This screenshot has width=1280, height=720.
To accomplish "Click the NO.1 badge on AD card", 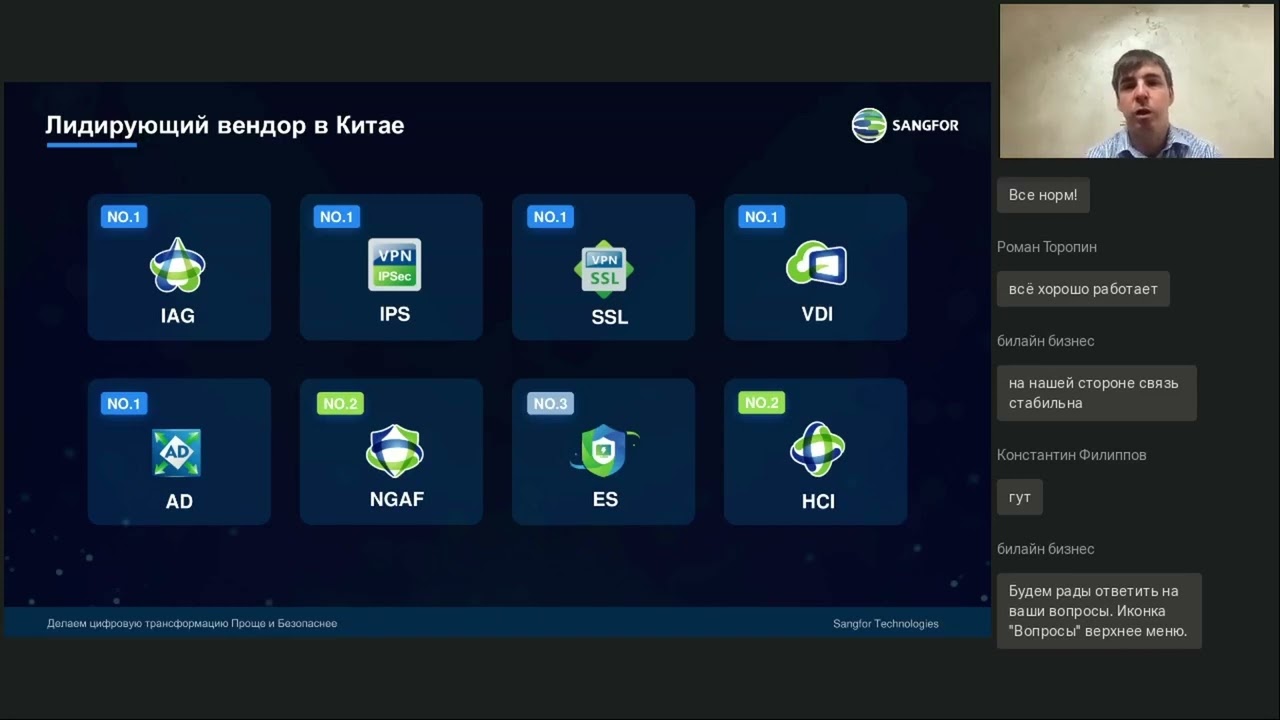I will pos(124,404).
